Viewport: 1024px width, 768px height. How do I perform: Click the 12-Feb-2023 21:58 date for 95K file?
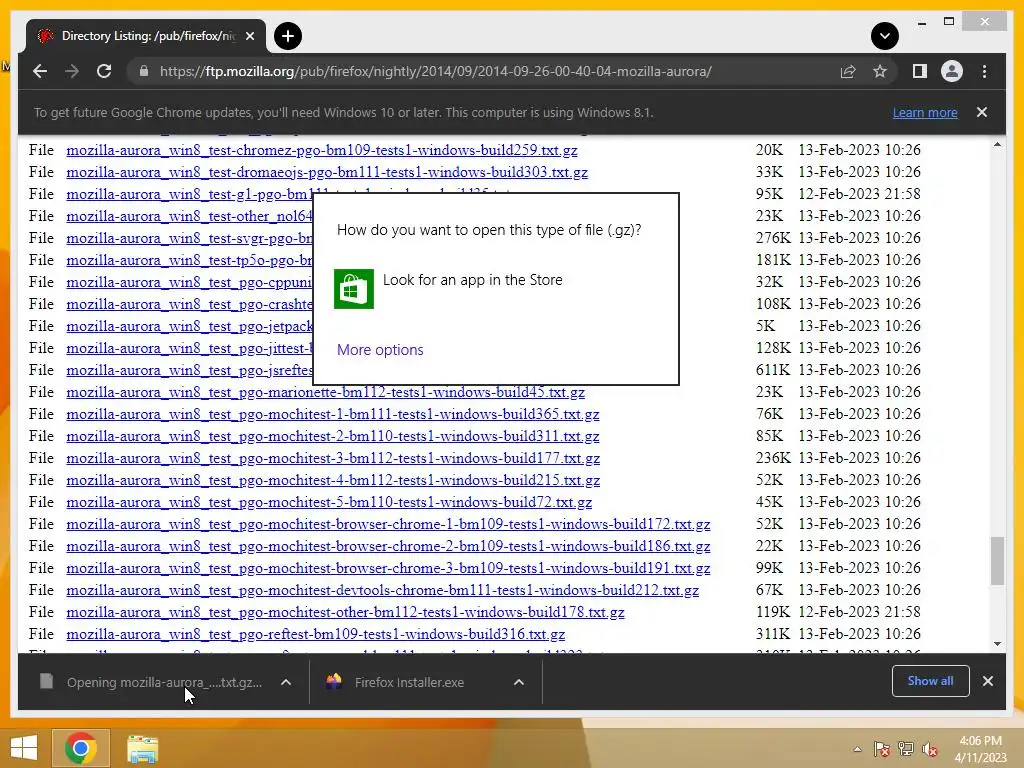pyautogui.click(x=859, y=194)
